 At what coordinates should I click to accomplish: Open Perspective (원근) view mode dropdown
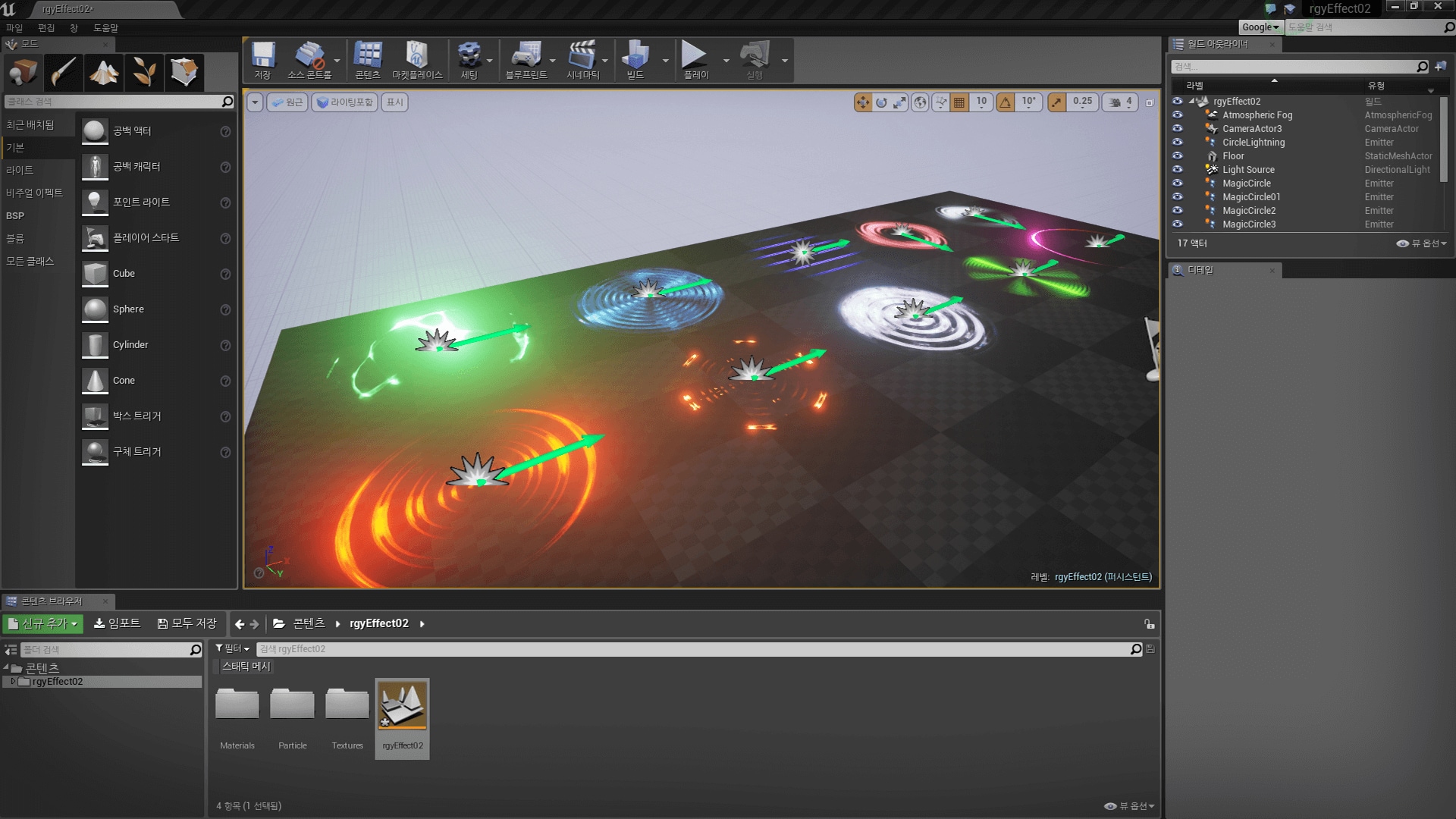click(287, 102)
